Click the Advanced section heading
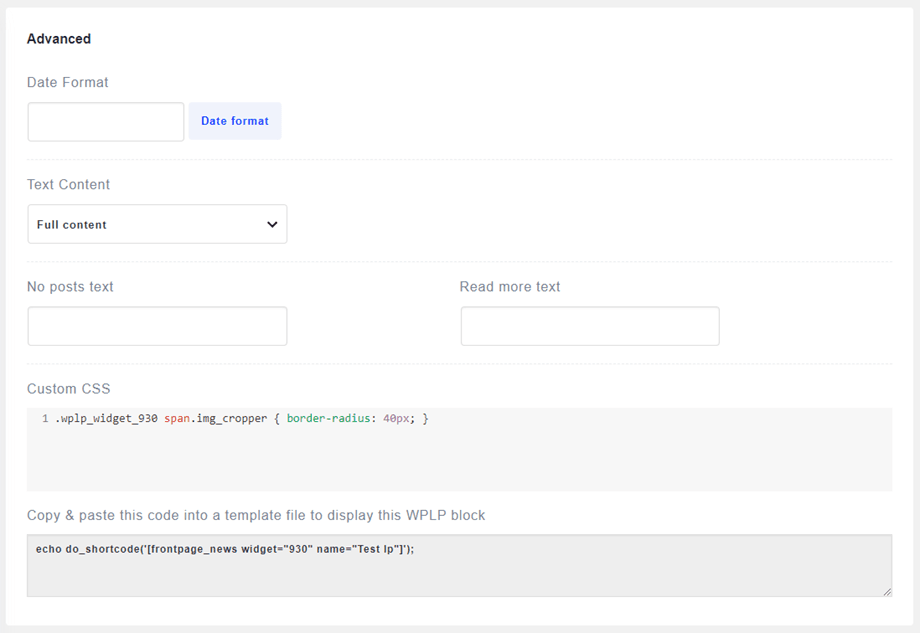Screen dimensions: 920x633 point(59,39)
